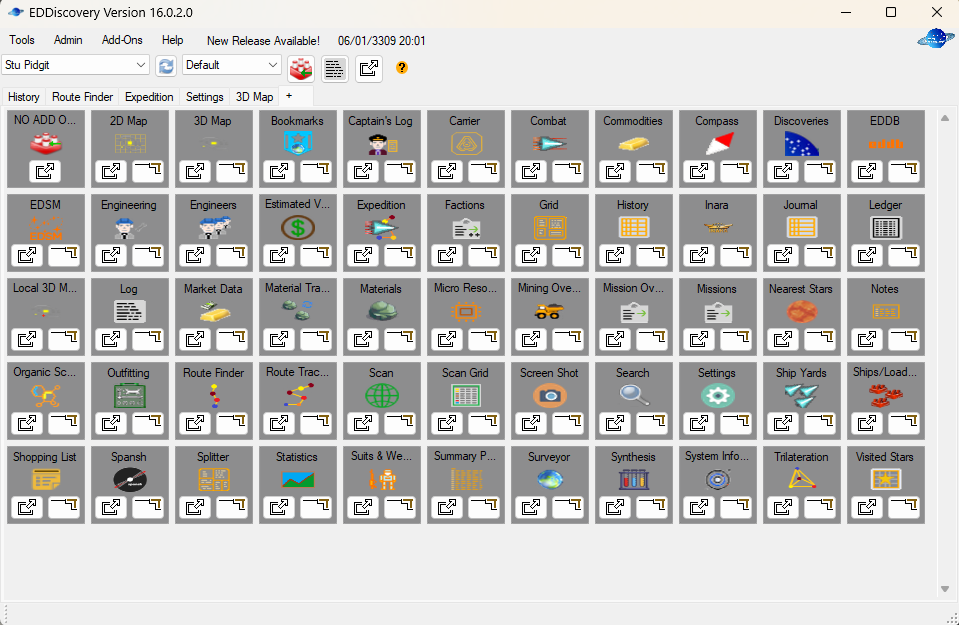Pop out 2D Map into a window

tap(111, 171)
